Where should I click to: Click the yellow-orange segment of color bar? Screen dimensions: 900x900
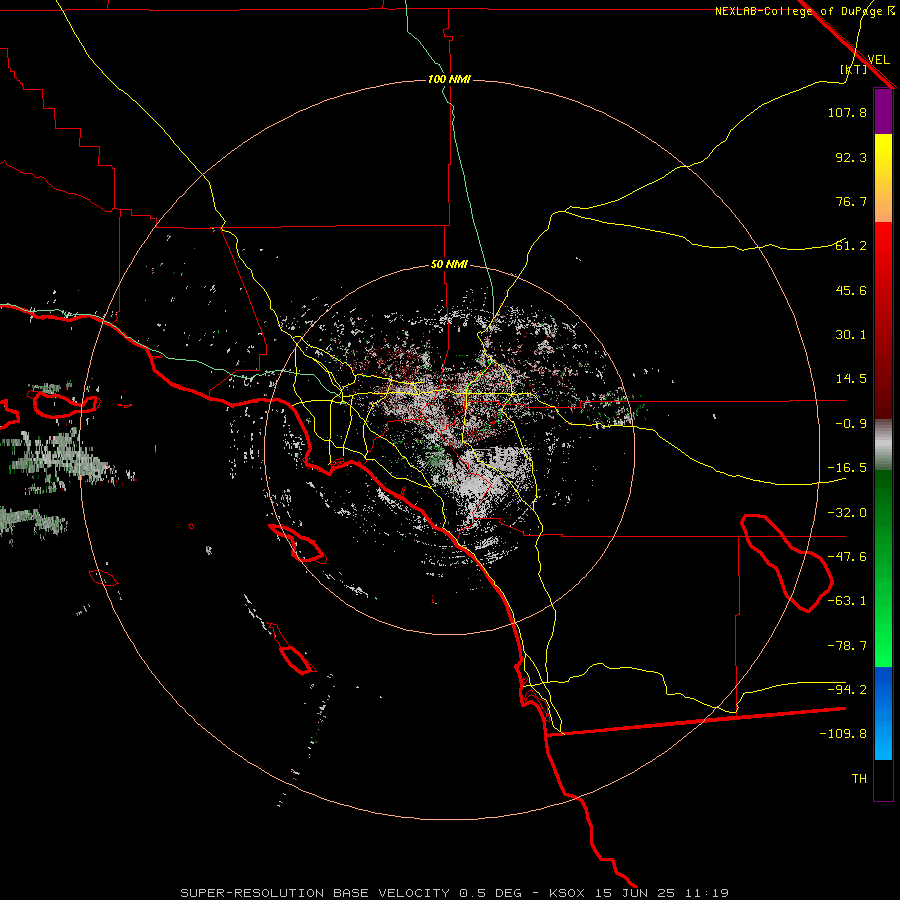[x=883, y=178]
